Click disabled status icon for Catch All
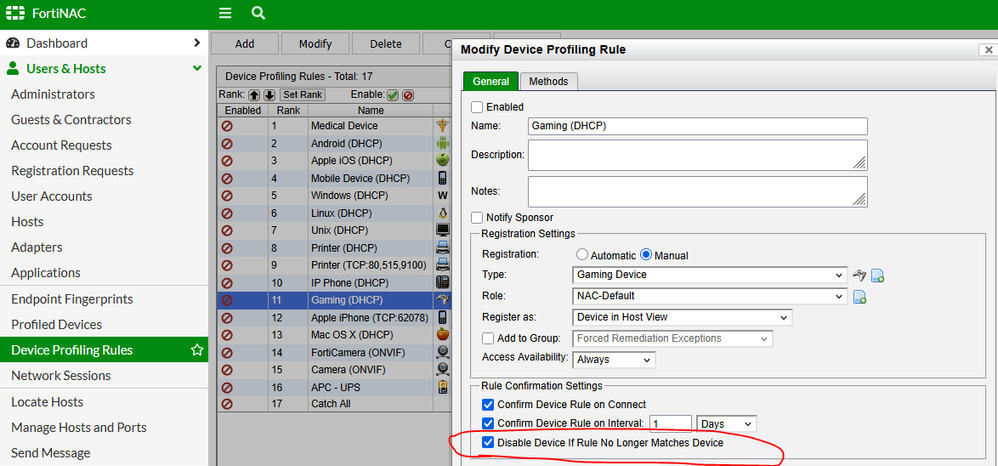The width and height of the screenshot is (998, 466). point(227,404)
